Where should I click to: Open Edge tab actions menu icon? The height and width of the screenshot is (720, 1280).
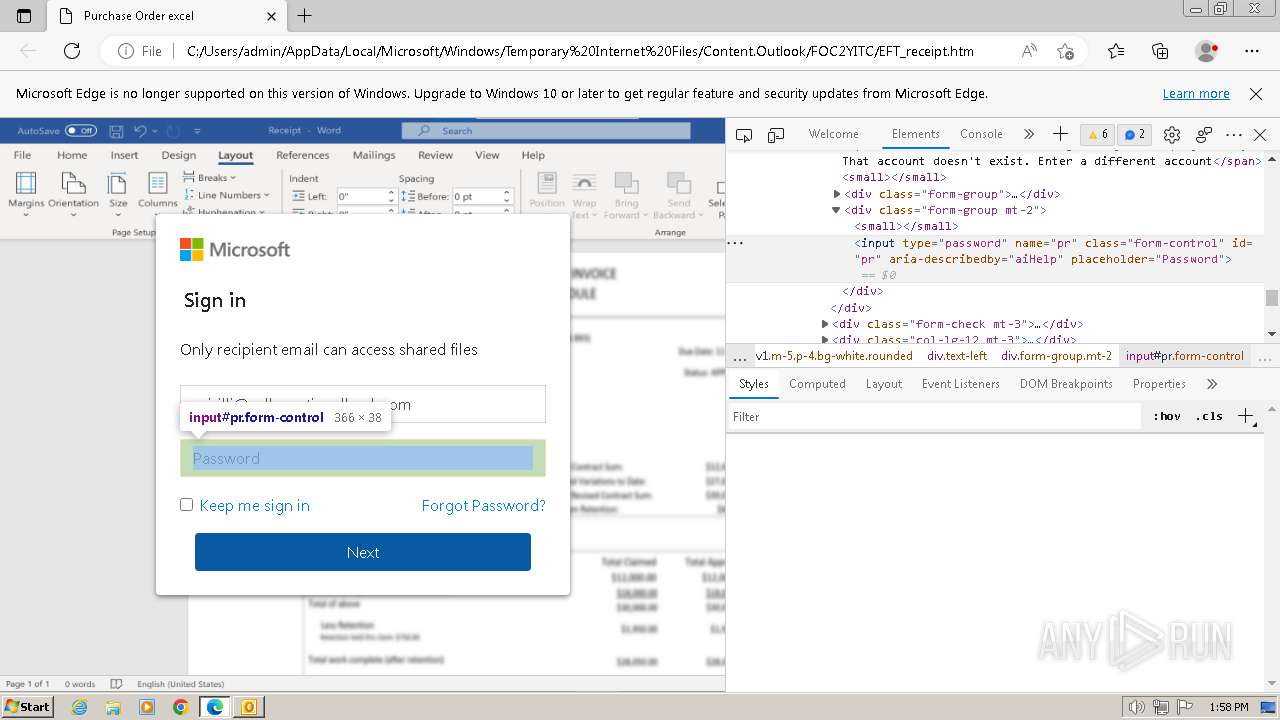[24, 16]
